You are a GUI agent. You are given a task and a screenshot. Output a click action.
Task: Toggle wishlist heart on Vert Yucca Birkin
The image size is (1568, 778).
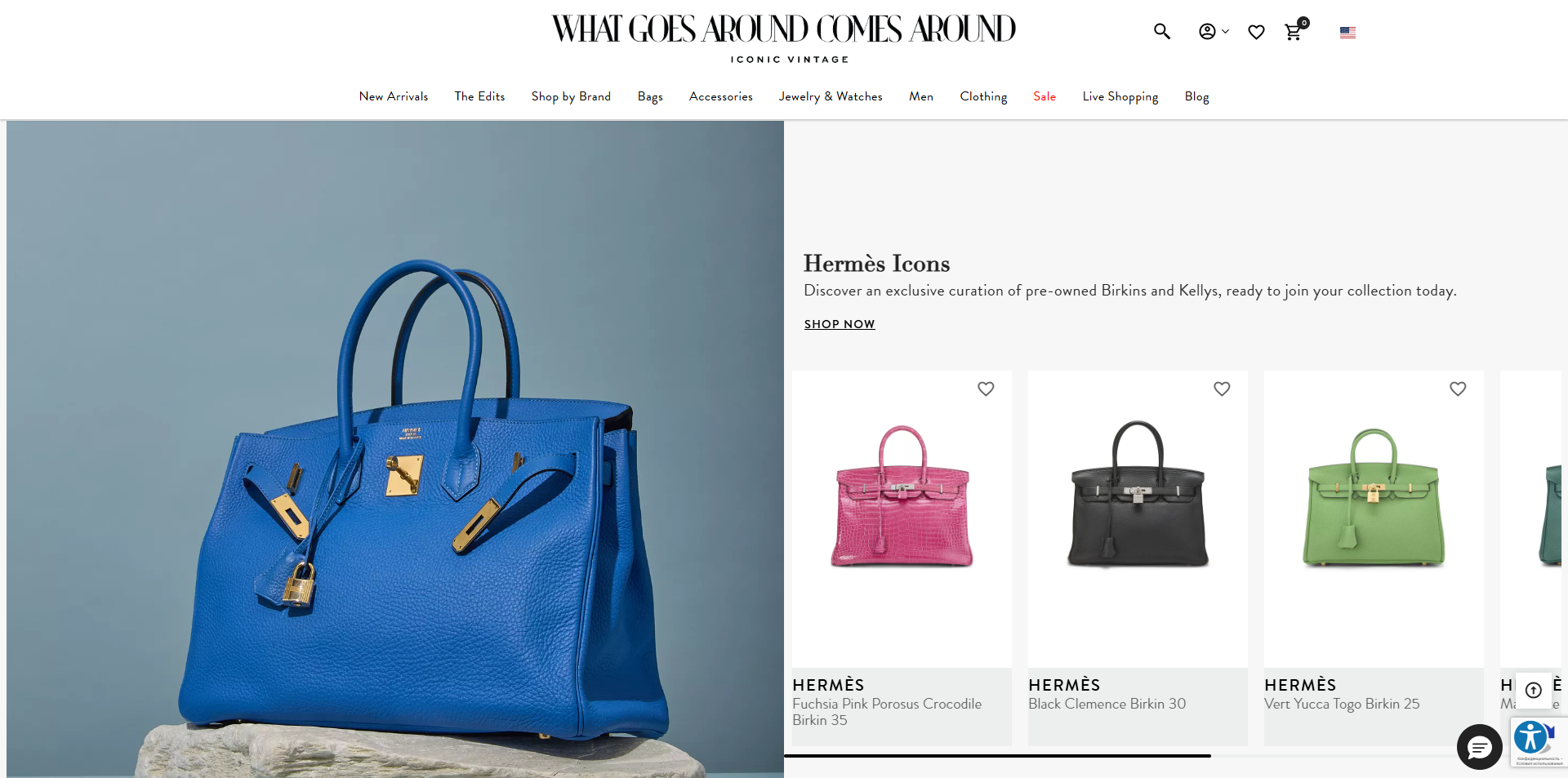(x=1458, y=389)
